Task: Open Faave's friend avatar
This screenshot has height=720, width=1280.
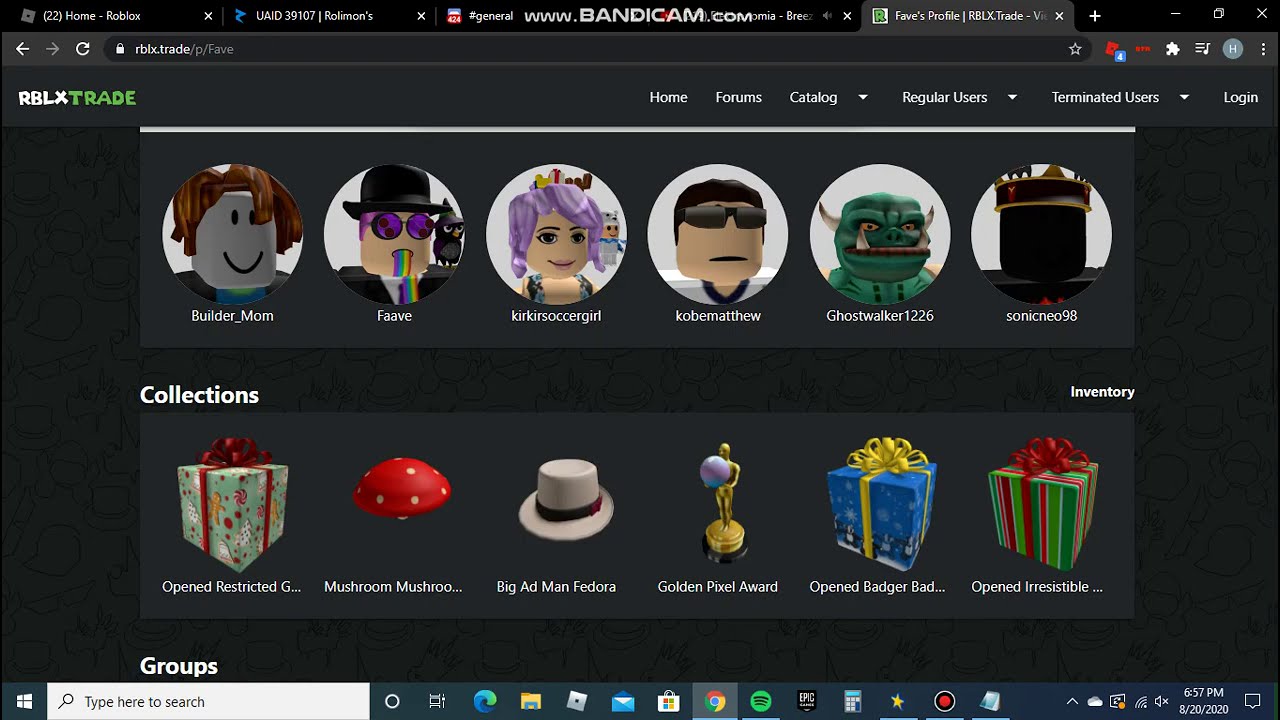Action: 394,234
